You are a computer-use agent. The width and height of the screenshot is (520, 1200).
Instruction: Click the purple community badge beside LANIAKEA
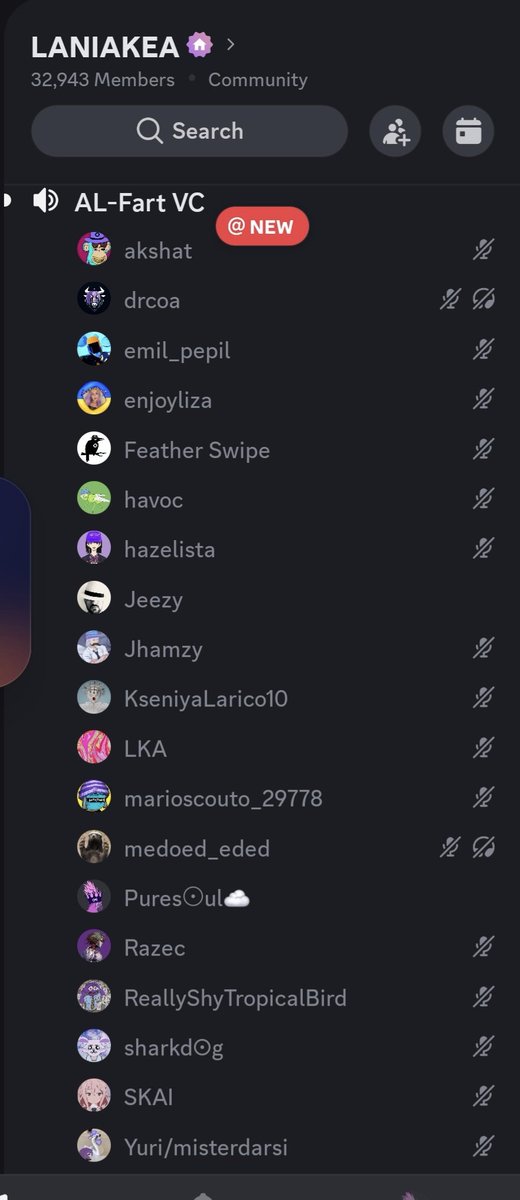point(200,45)
